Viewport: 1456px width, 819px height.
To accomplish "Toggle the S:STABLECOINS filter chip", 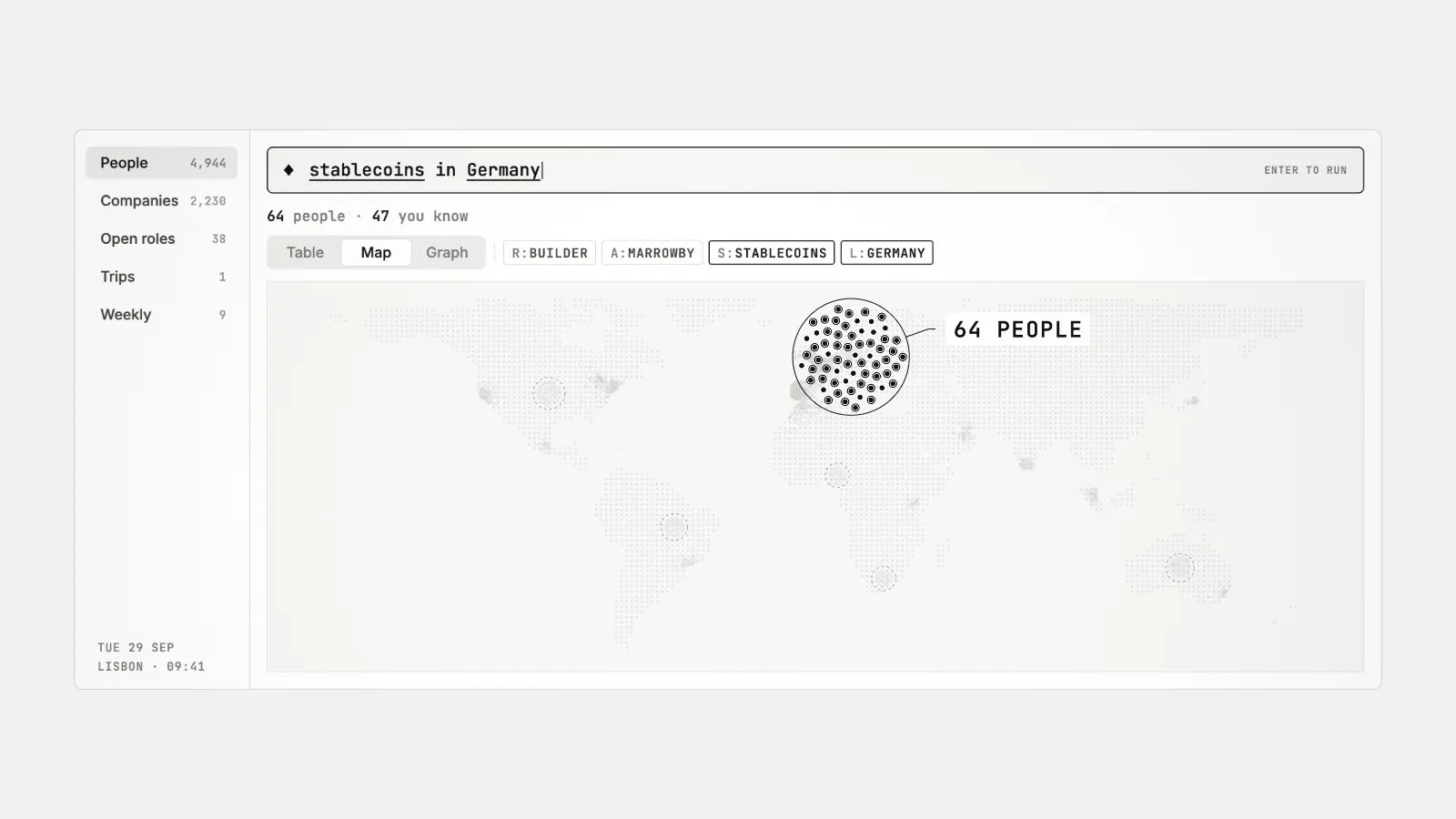I will coord(772,253).
